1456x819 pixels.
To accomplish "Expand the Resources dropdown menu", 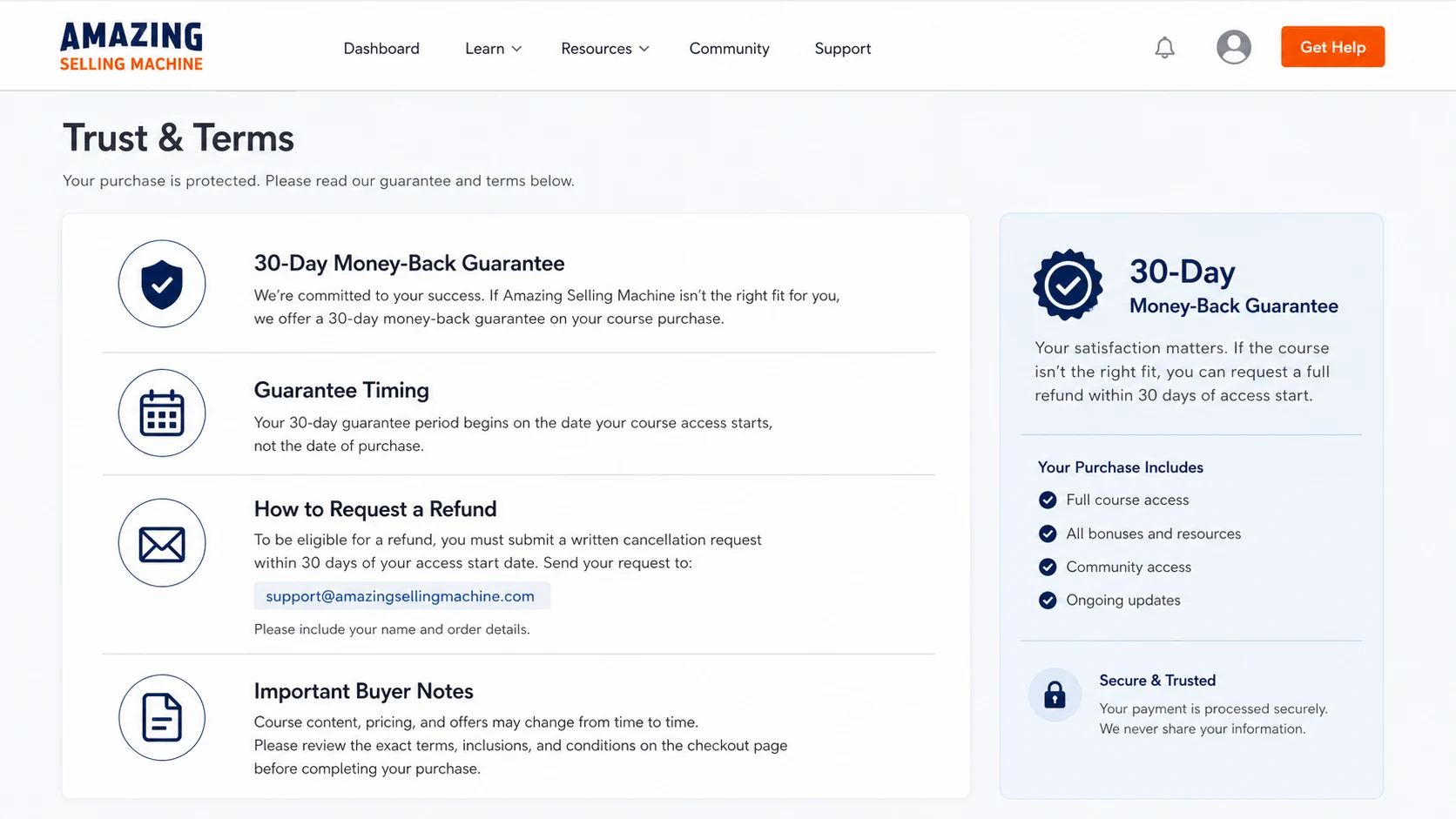I will pos(604,49).
